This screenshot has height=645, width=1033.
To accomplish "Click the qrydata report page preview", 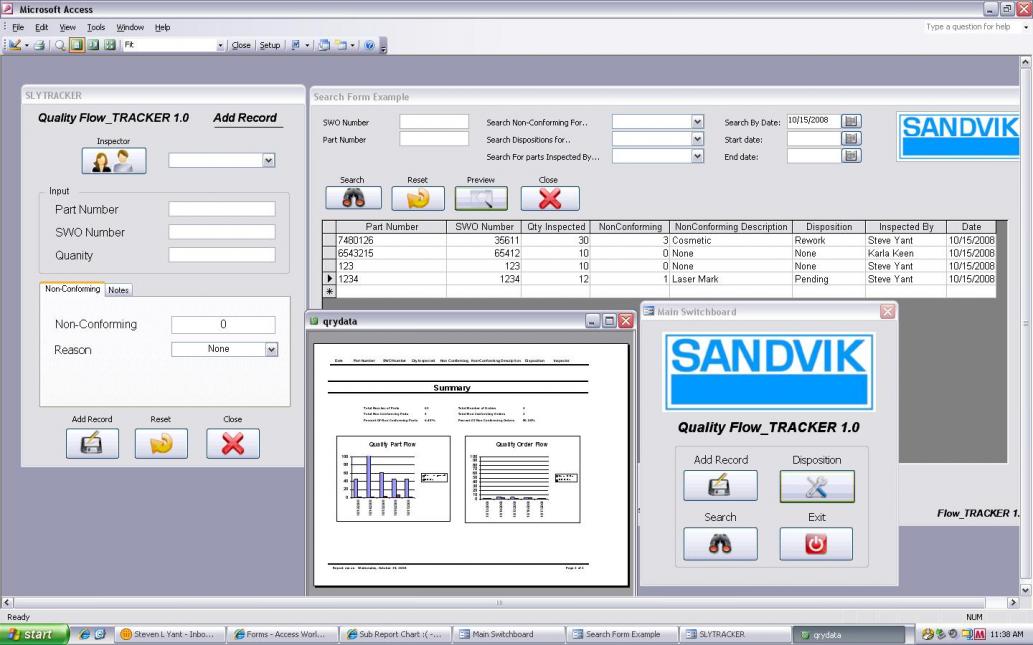I will 471,464.
